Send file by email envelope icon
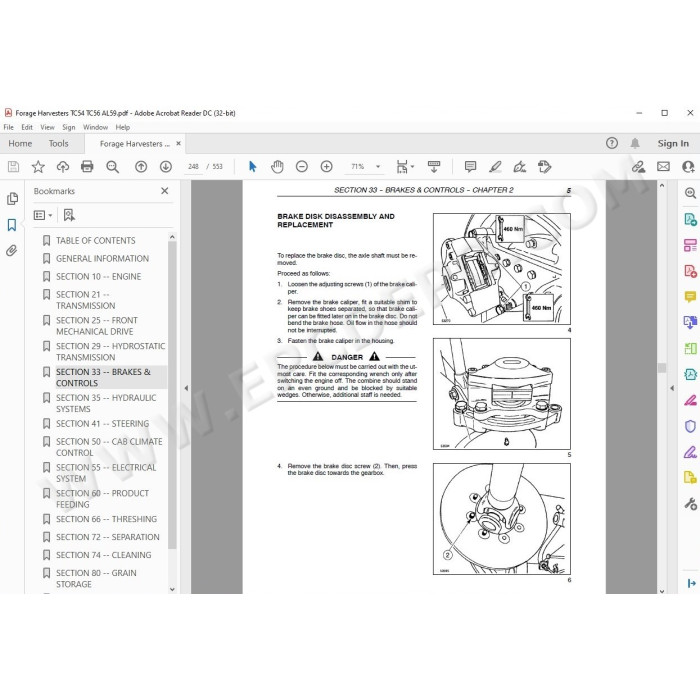Viewport: 700px width, 700px height. click(x=663, y=167)
